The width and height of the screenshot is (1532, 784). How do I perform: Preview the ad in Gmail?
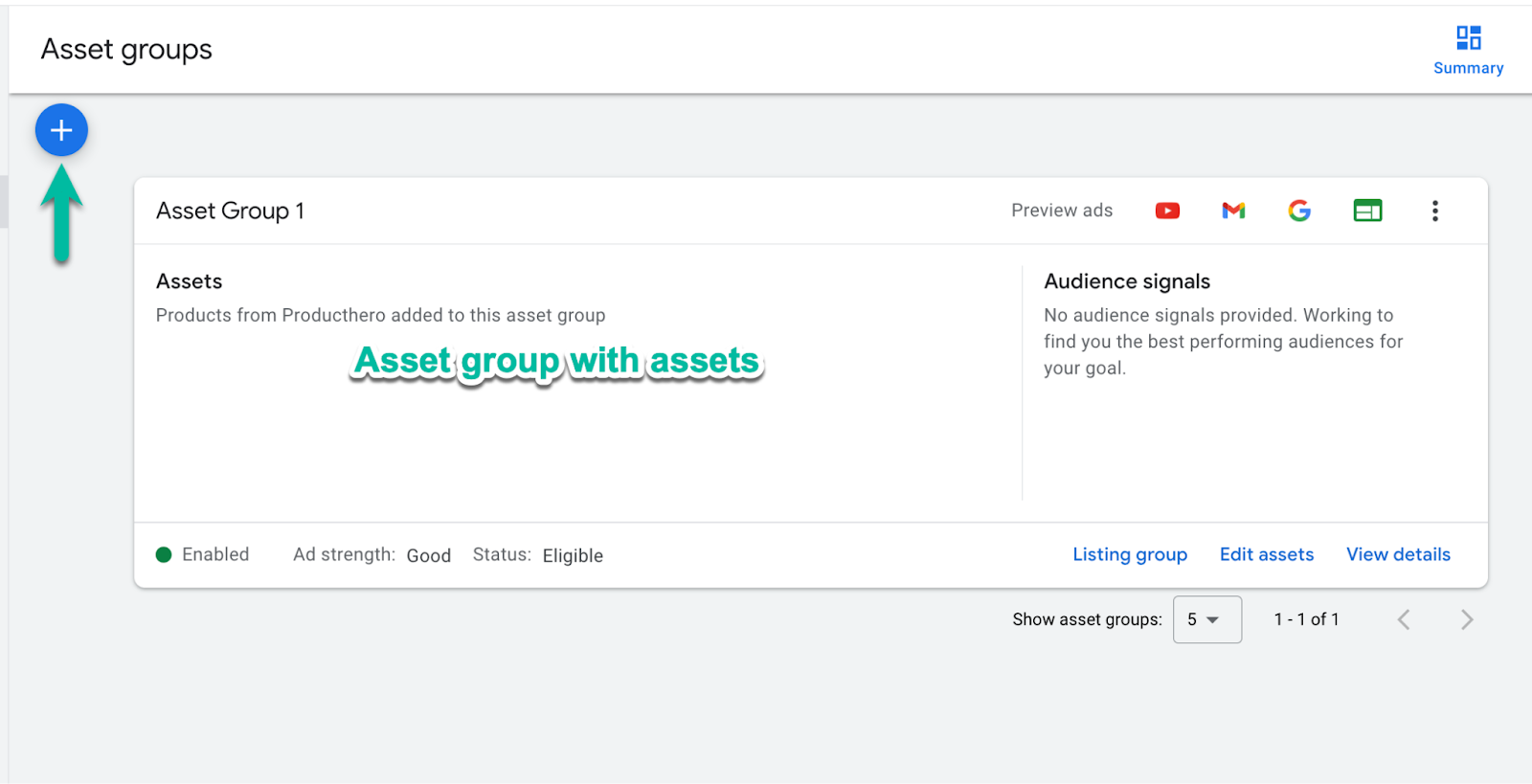[x=1233, y=211]
